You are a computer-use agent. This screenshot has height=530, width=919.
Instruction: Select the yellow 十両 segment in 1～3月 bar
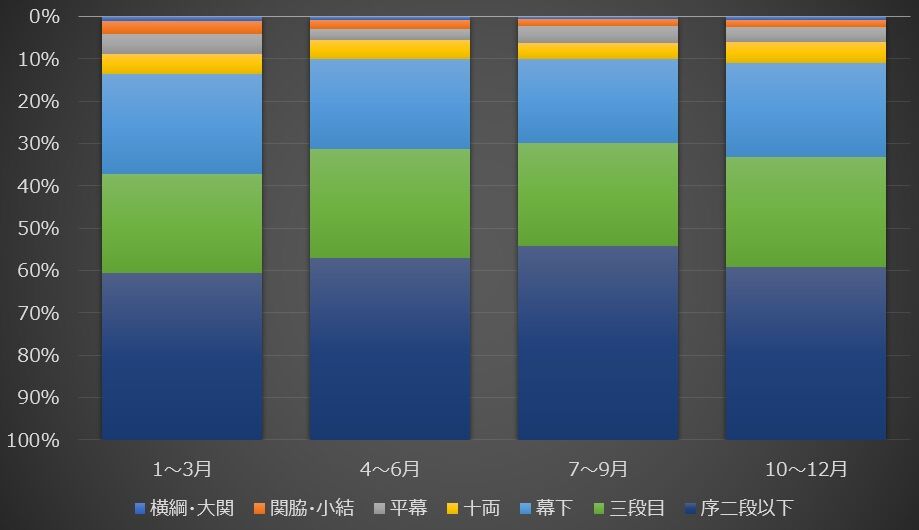tap(182, 64)
